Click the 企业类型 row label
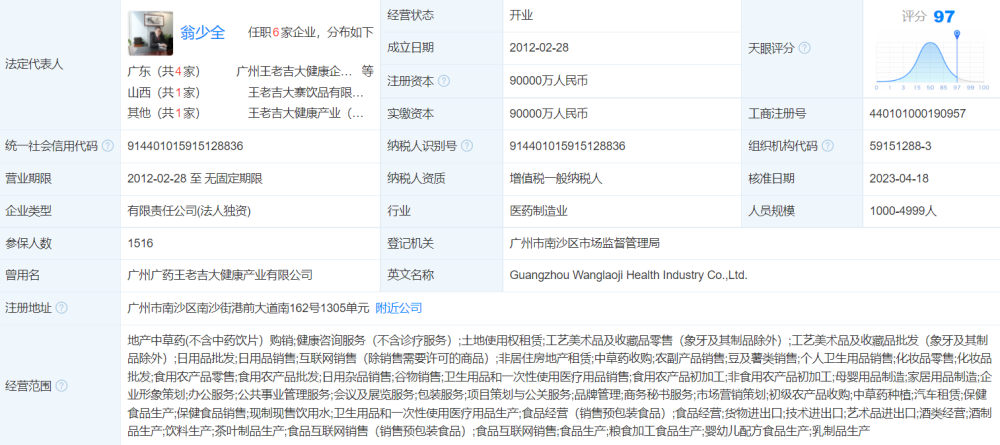Image resolution: width=1000 pixels, height=445 pixels. [28, 211]
